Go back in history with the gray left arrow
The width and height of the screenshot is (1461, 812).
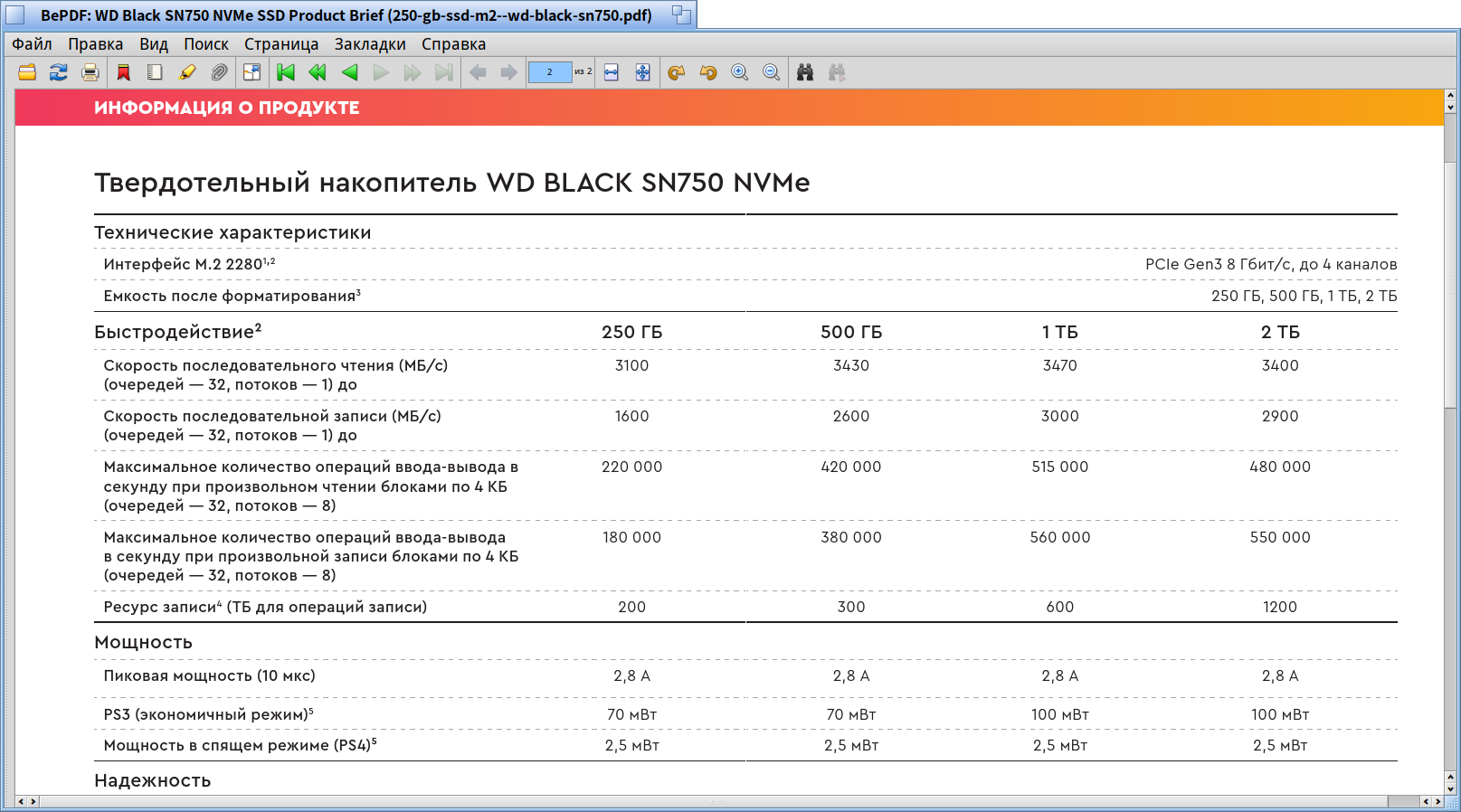478,72
